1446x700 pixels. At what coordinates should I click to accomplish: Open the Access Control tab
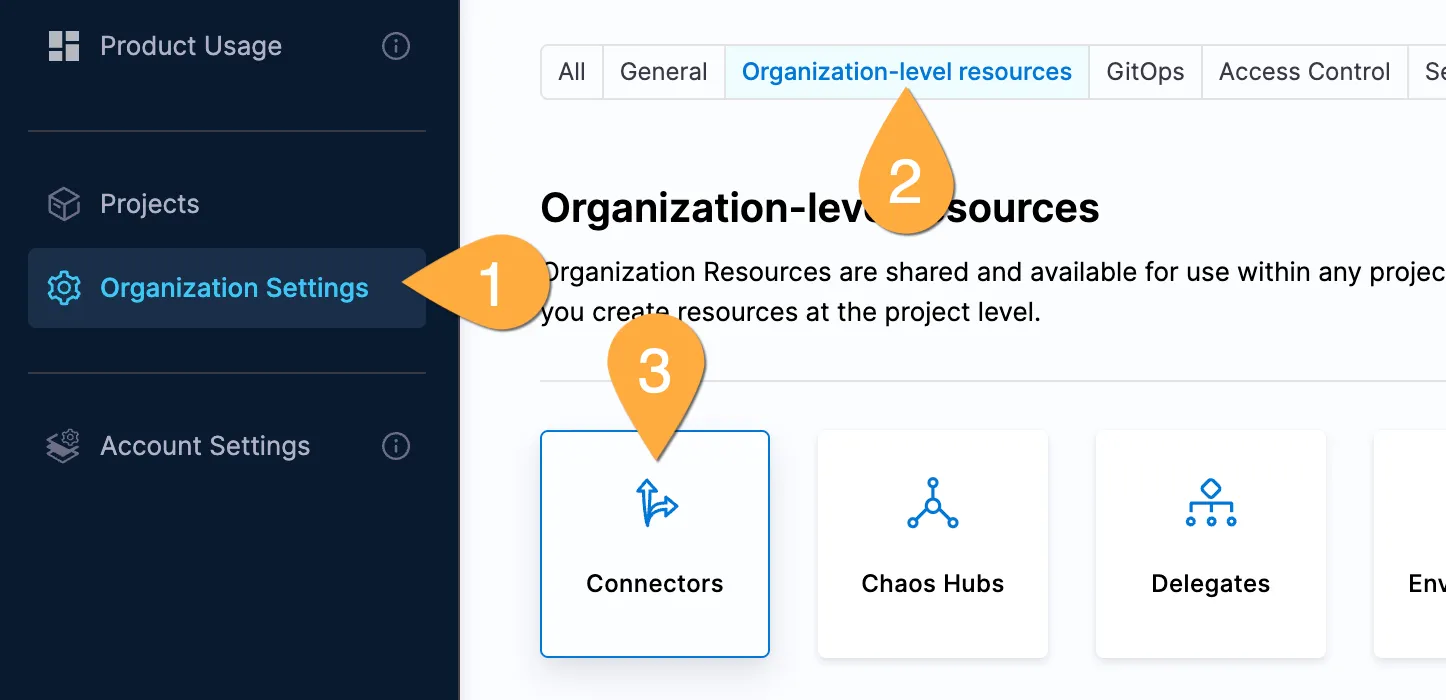pyautogui.click(x=1304, y=72)
